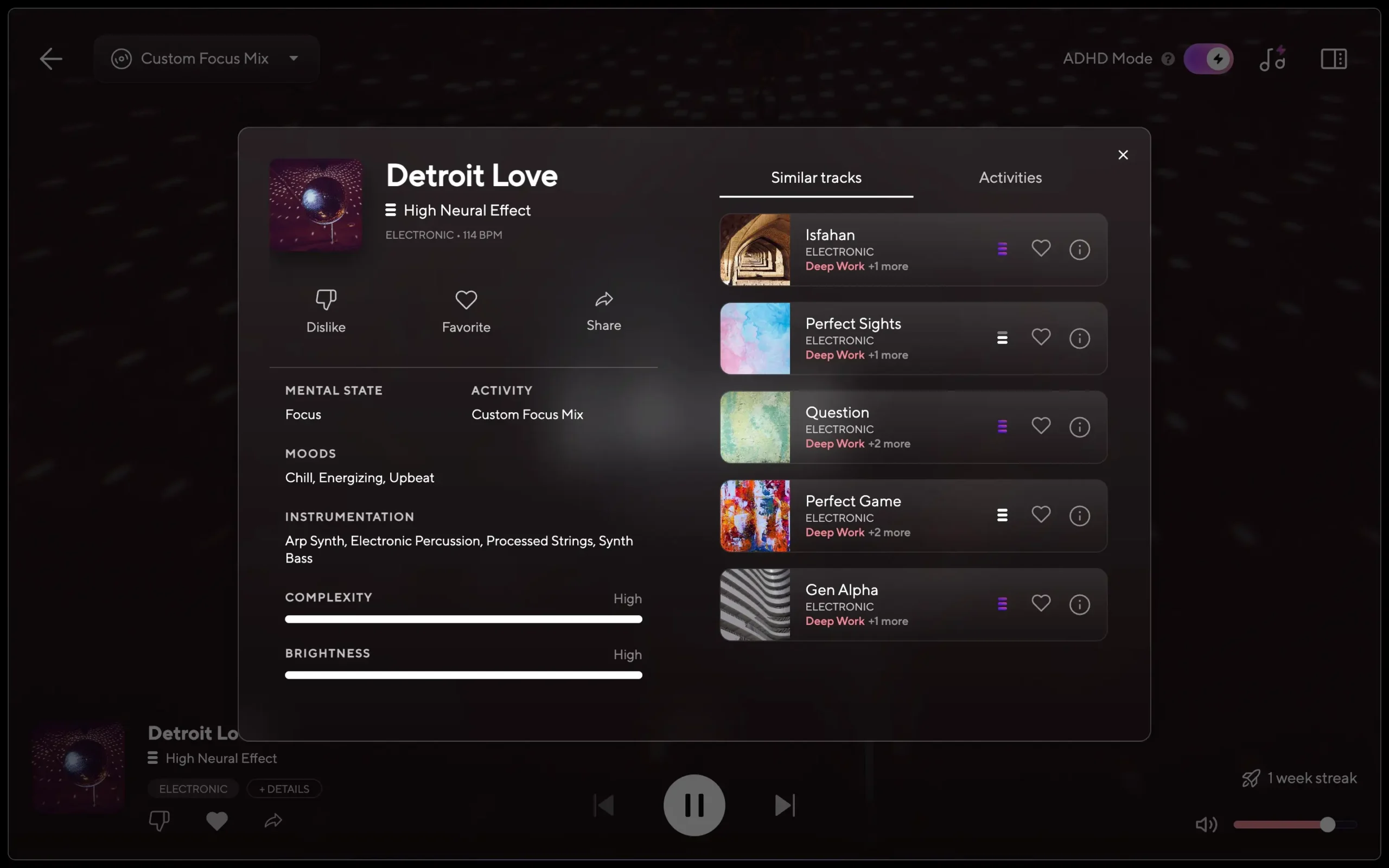Screen dimensions: 1389x868
Task: Mute the volume speaker icon
Action: tap(1207, 825)
